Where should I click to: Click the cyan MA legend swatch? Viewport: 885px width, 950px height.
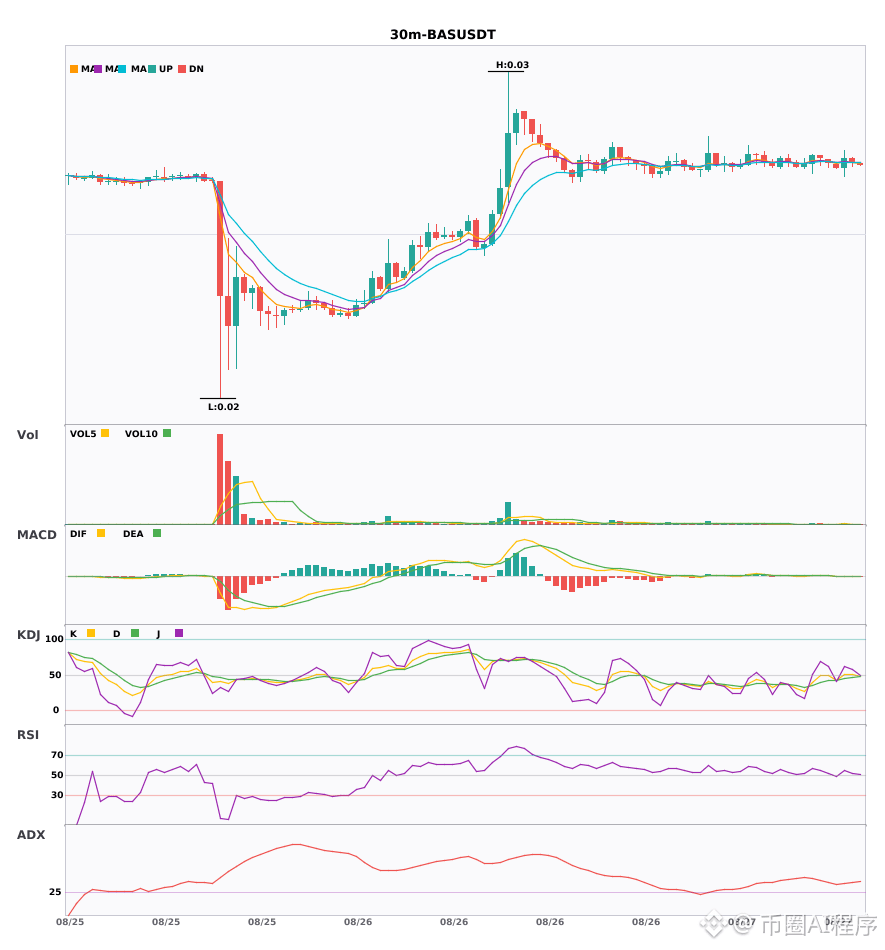(122, 69)
